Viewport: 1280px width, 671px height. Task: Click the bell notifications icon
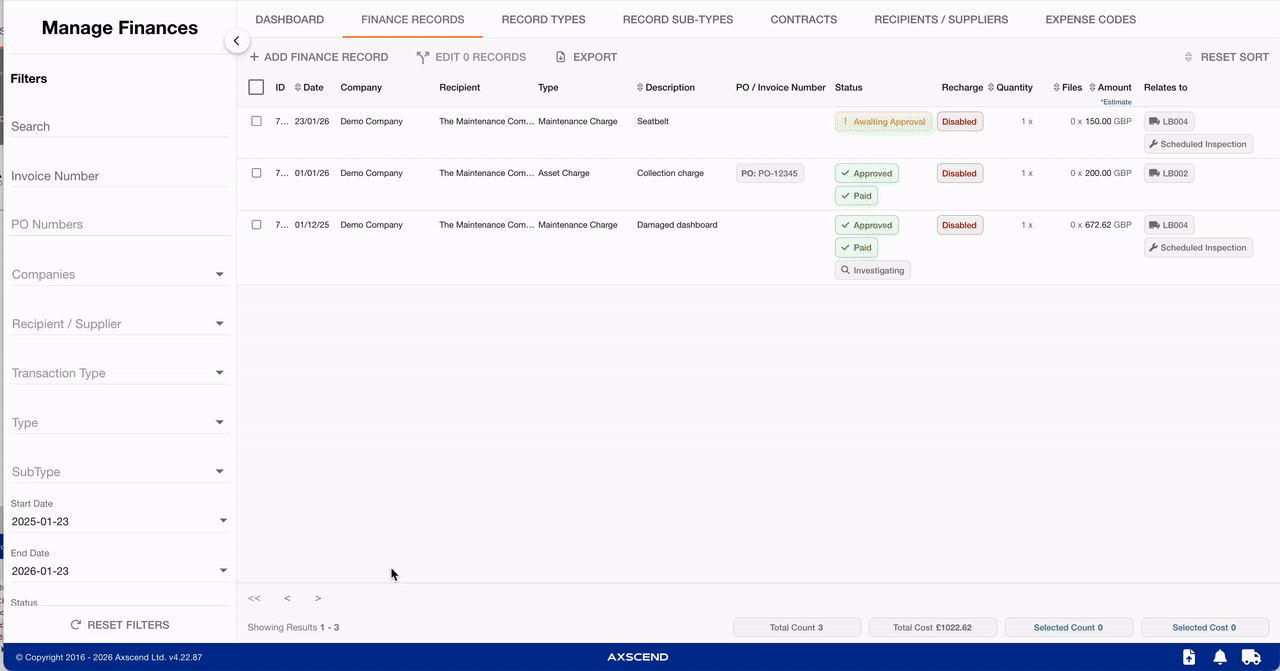click(1220, 657)
